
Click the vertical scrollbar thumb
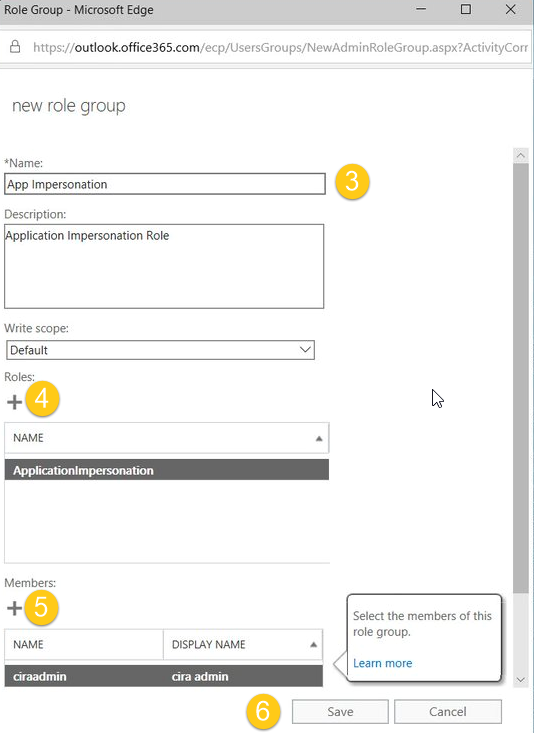pos(521,378)
